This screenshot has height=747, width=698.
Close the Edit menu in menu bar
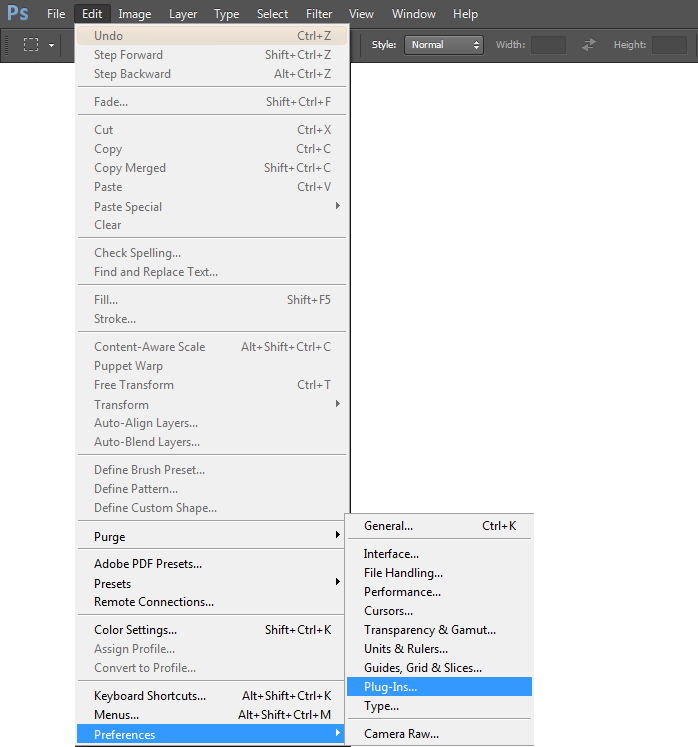point(92,14)
